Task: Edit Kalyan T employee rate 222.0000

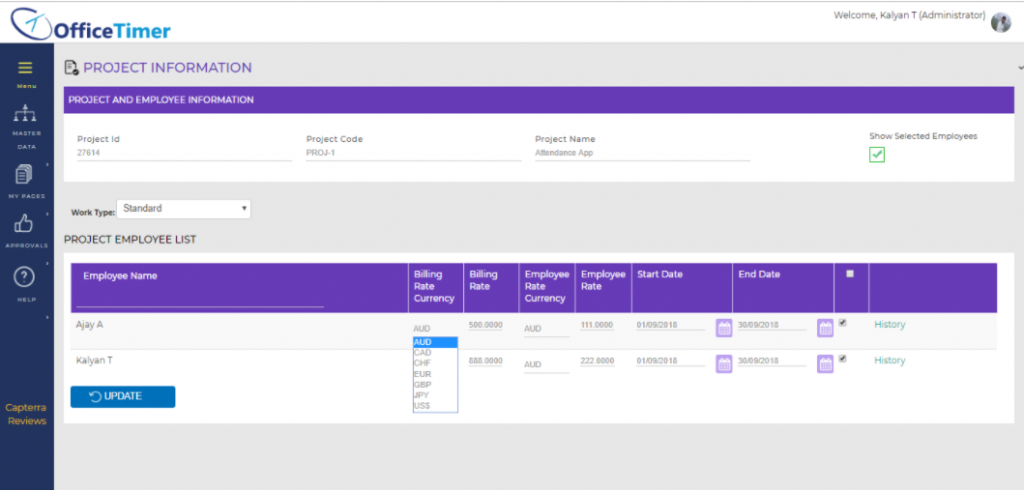Action: pos(597,361)
